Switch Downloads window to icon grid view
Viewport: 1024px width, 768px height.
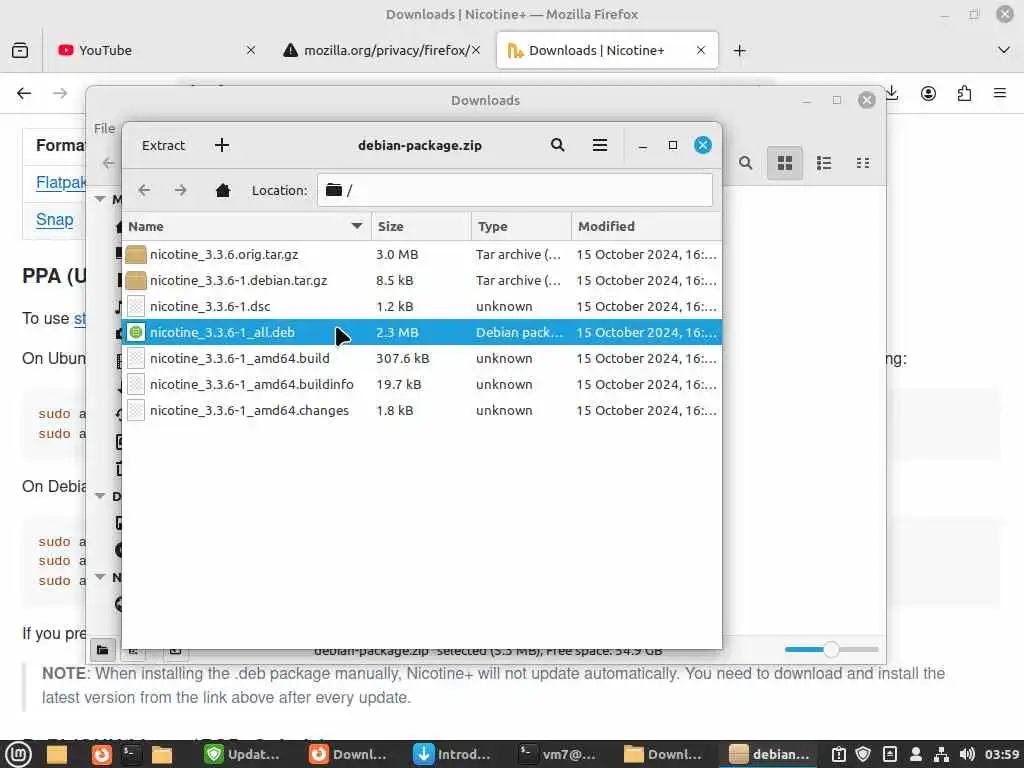click(x=784, y=163)
